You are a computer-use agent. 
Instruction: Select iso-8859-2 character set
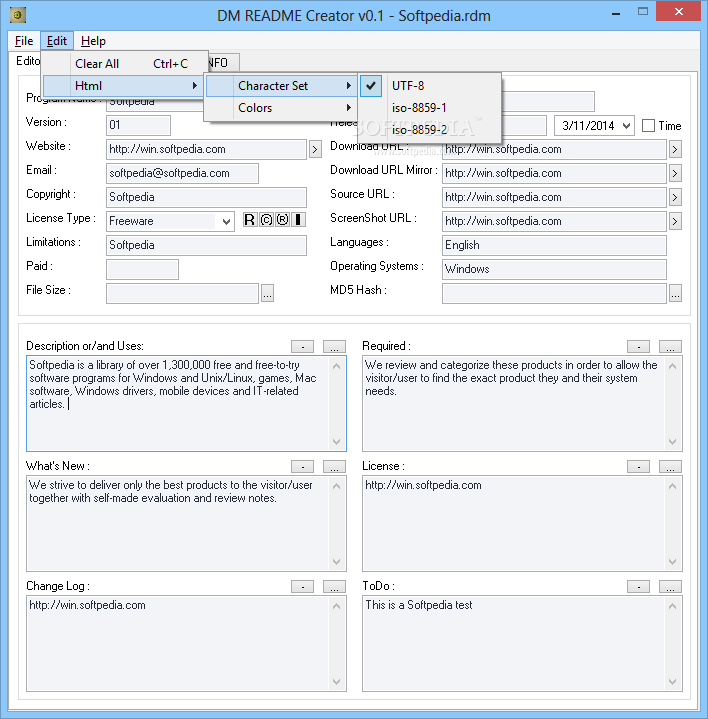coord(430,130)
